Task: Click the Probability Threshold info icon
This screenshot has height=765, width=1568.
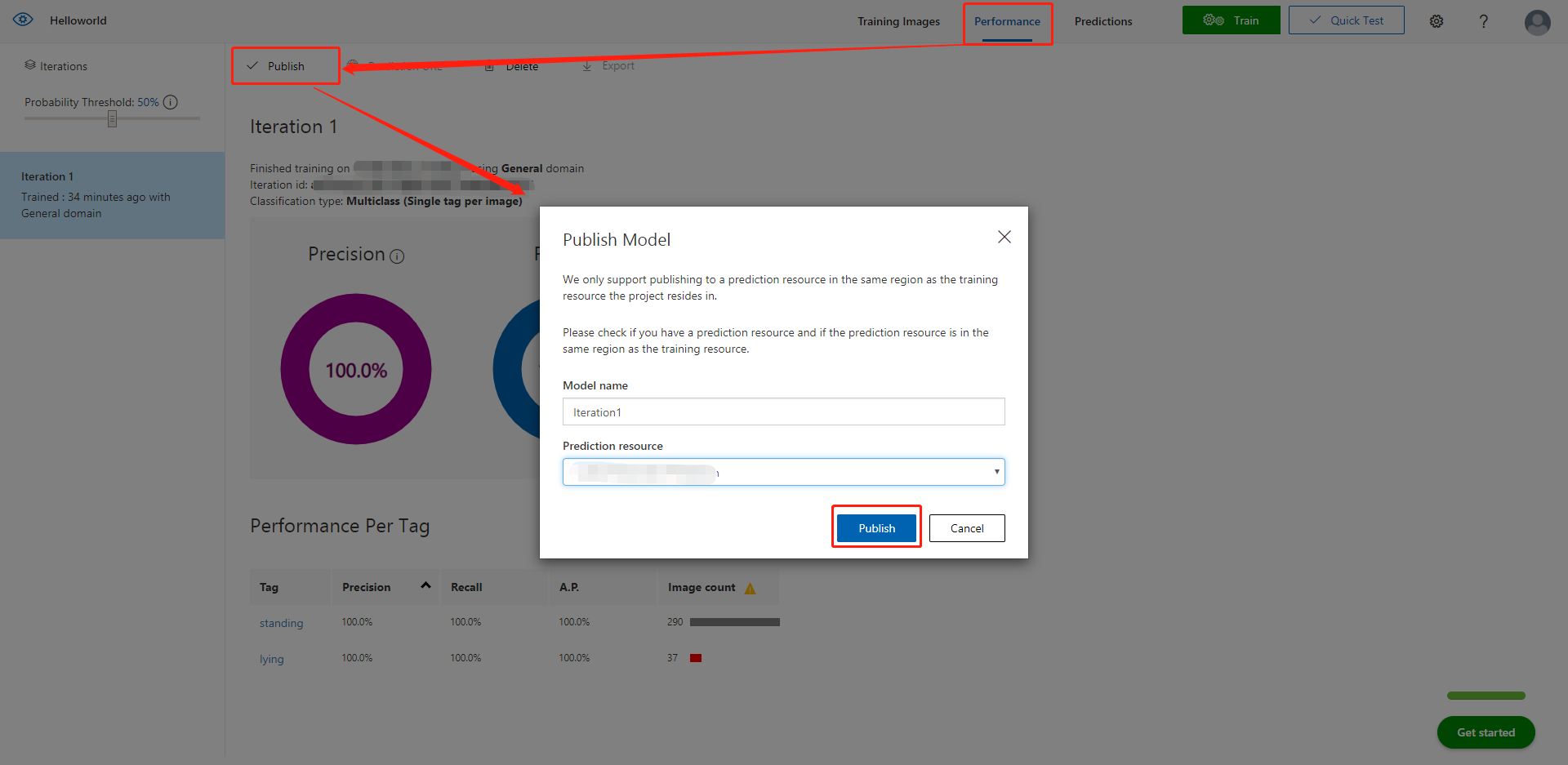Action: click(171, 102)
